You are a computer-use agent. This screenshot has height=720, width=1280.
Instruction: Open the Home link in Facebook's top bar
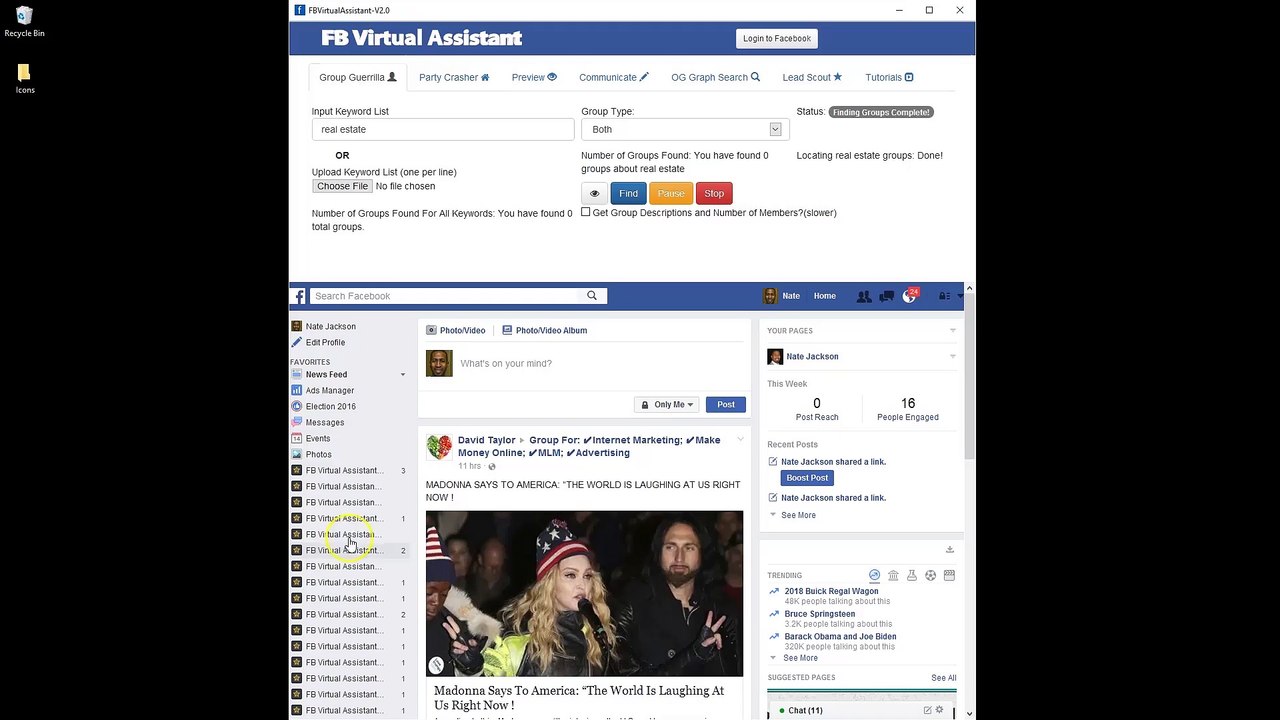825,296
